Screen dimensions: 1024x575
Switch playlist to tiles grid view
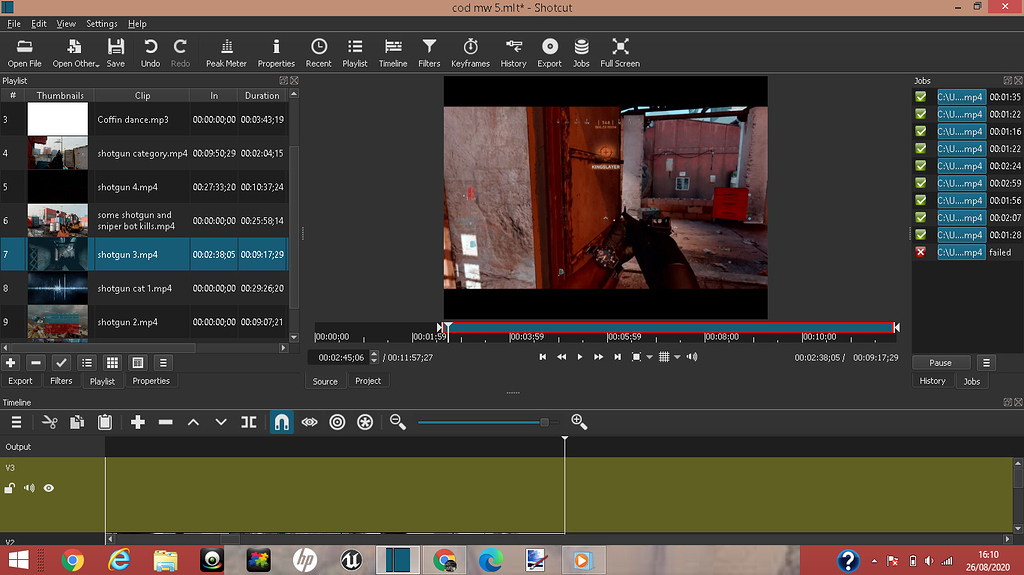point(112,363)
